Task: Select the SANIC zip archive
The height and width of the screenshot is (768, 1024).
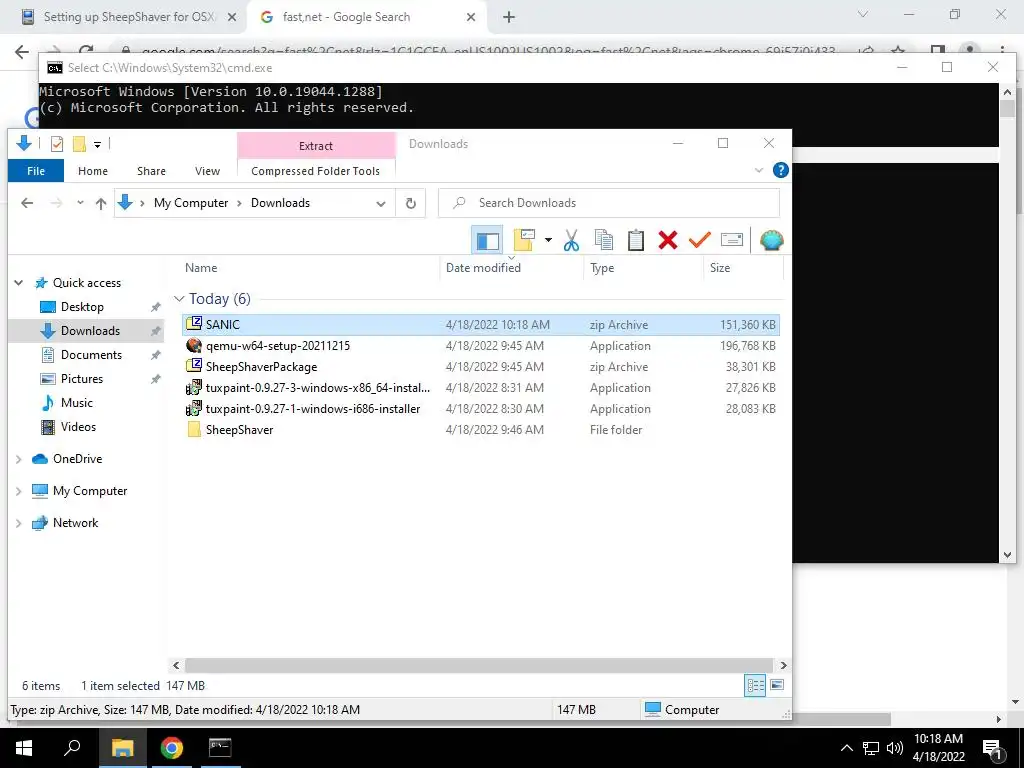Action: tap(481, 325)
